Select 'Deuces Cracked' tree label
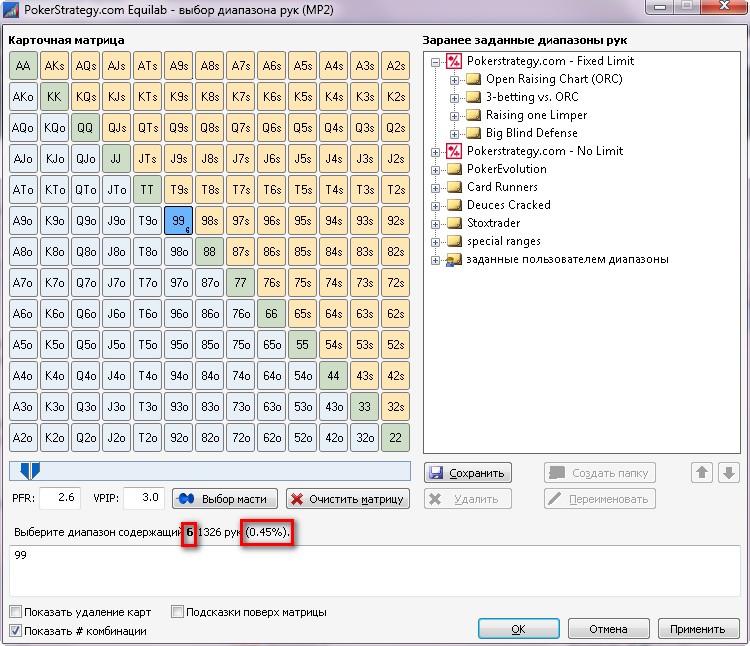Screen dimensions: 750x646 (508, 205)
